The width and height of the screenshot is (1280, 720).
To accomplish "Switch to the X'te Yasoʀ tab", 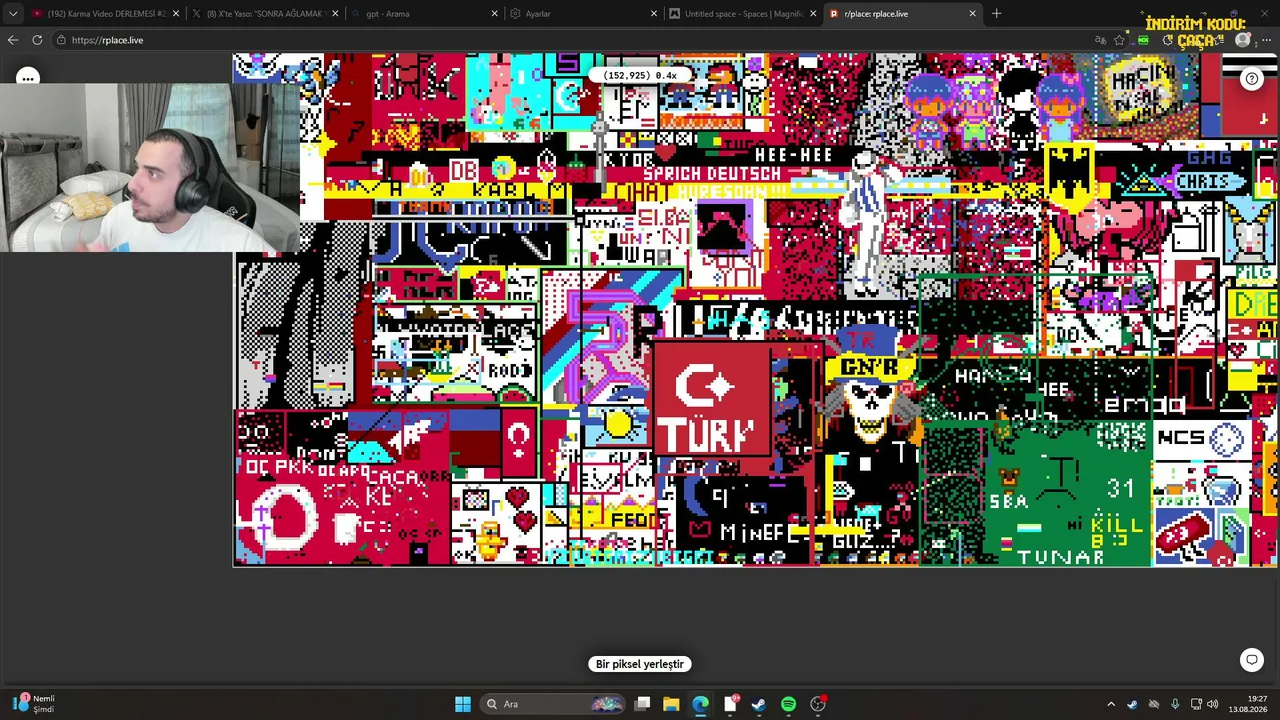I will 265,14.
